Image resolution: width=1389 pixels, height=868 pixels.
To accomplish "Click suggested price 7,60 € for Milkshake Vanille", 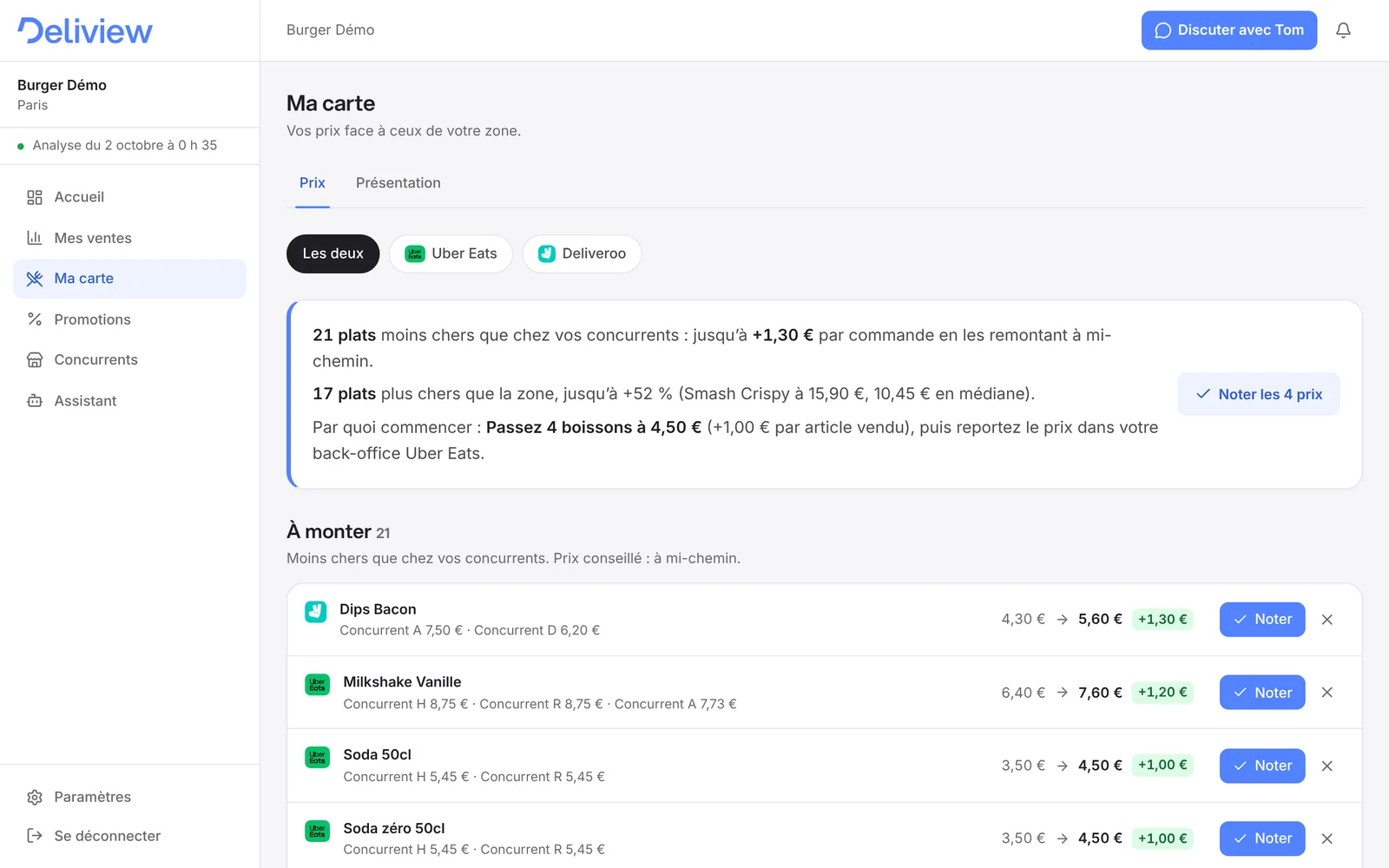I will (1100, 693).
